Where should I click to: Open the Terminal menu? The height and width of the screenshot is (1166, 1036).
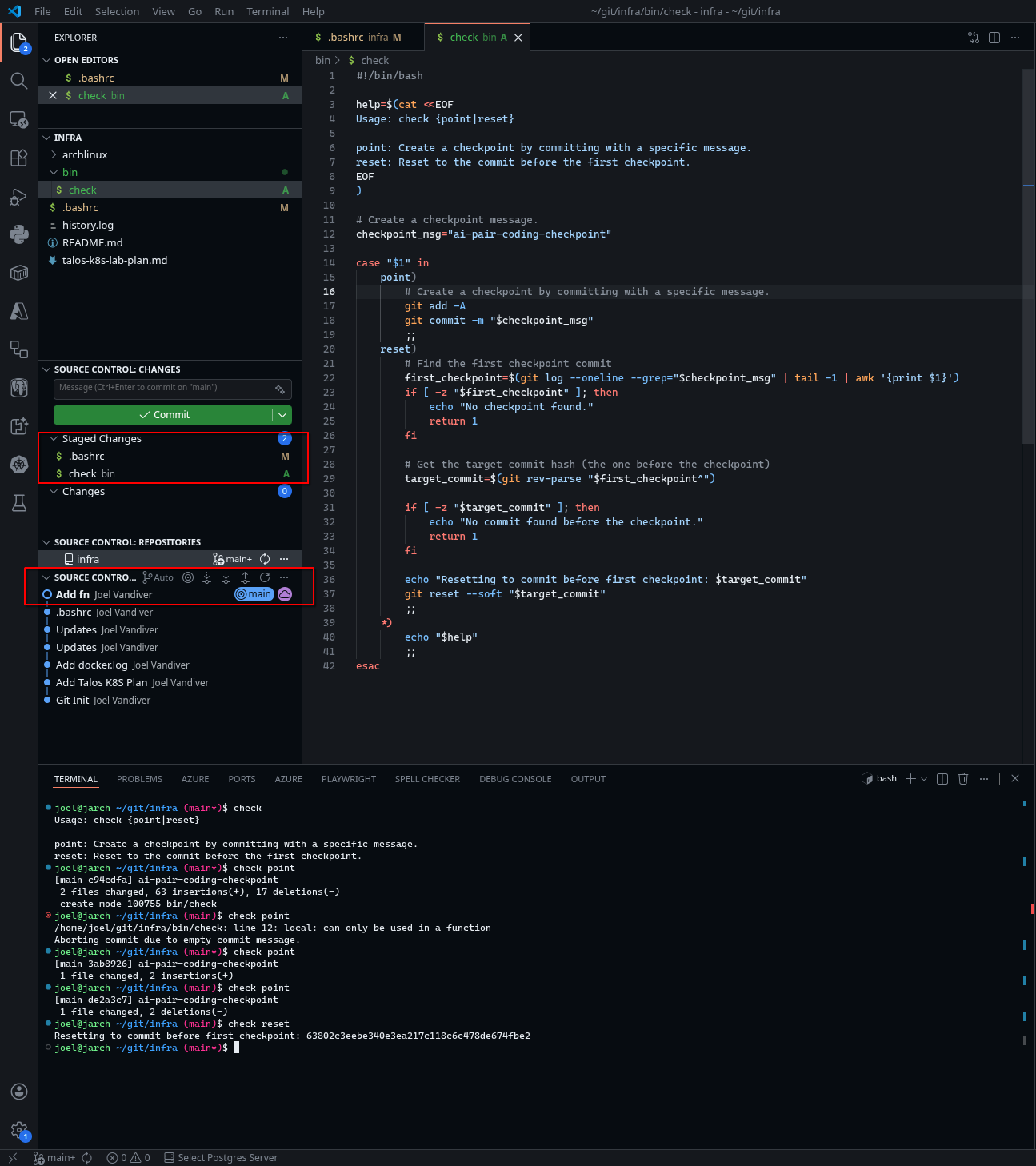click(267, 11)
